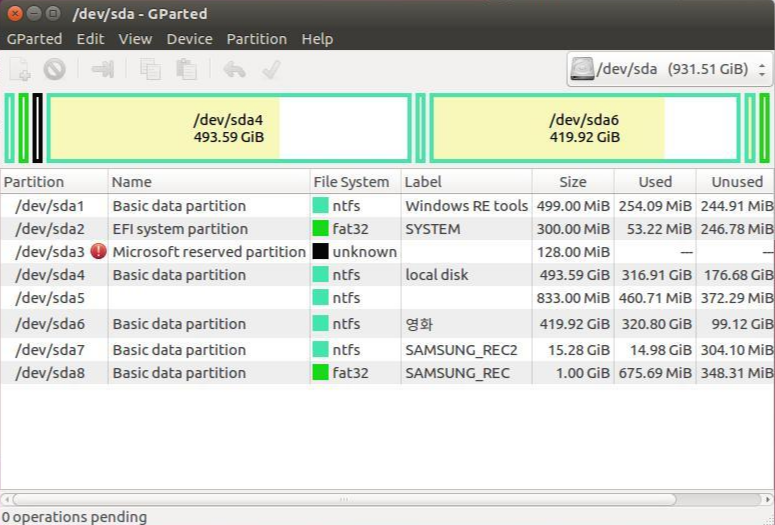Click the '99.12 GiB' unused value
The image size is (775, 525).
pos(742,324)
